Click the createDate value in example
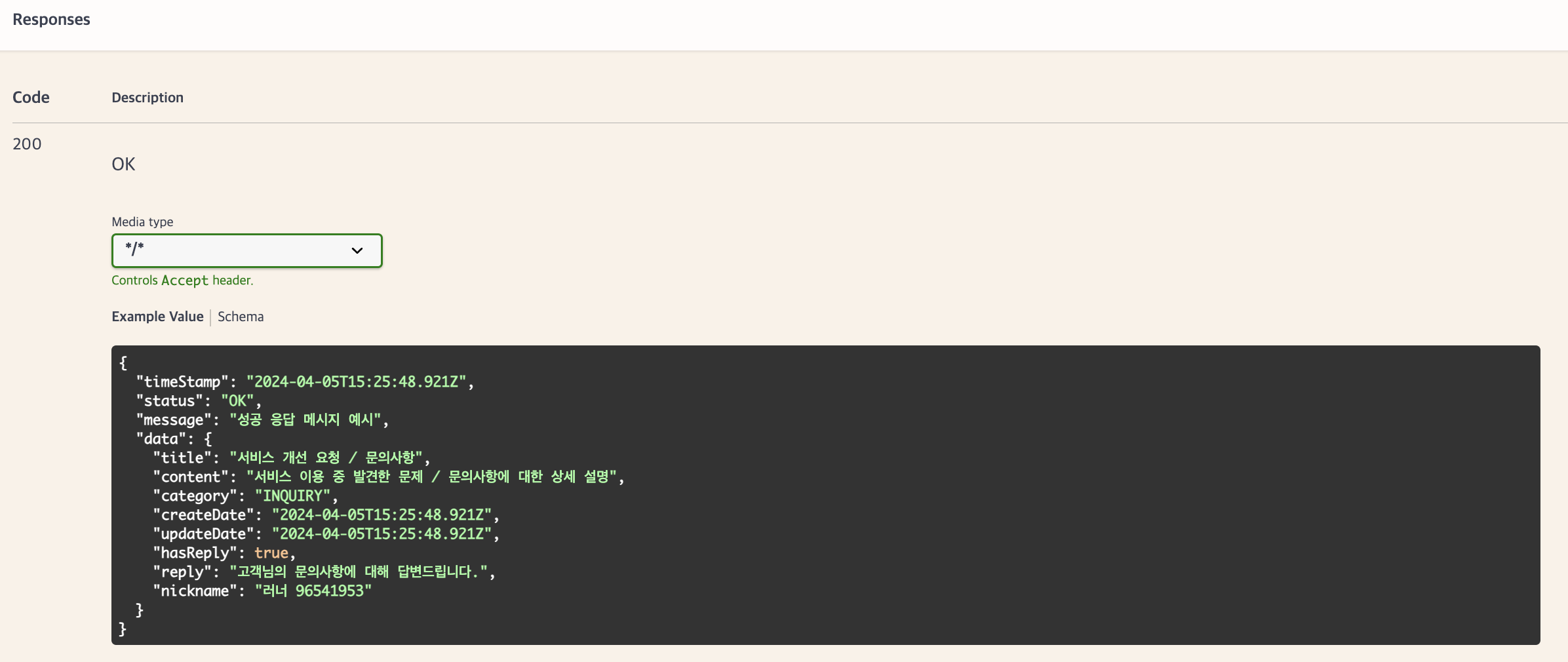This screenshot has width=1568, height=662. click(x=382, y=515)
